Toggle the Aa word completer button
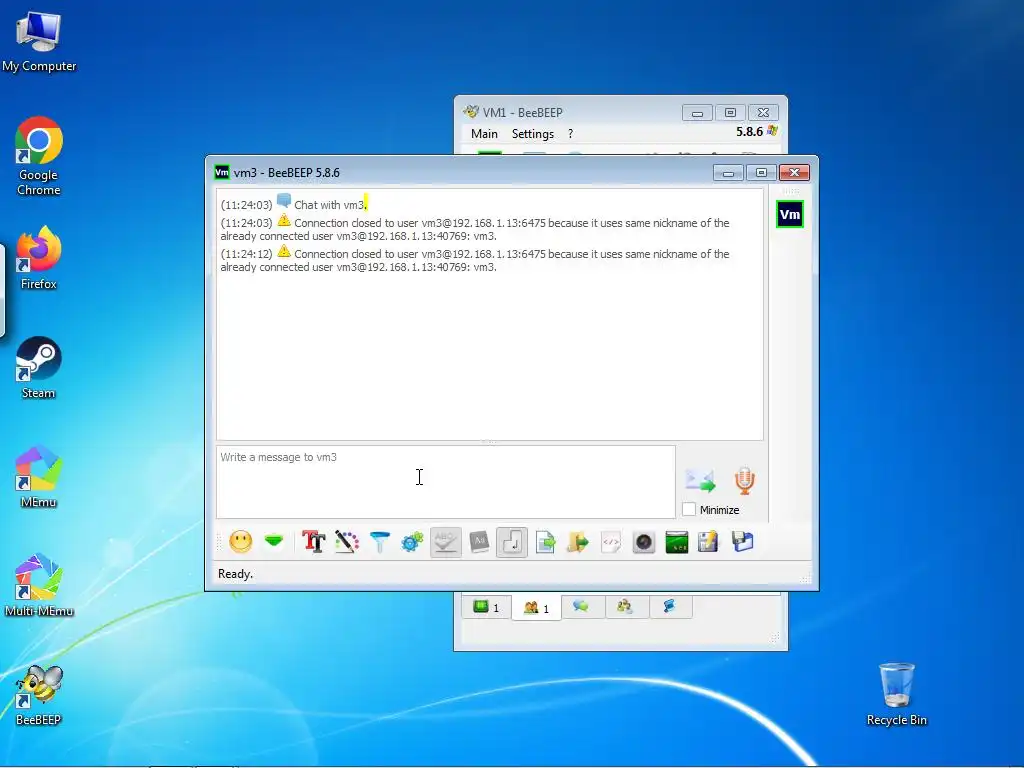The width and height of the screenshot is (1024, 768). point(479,542)
